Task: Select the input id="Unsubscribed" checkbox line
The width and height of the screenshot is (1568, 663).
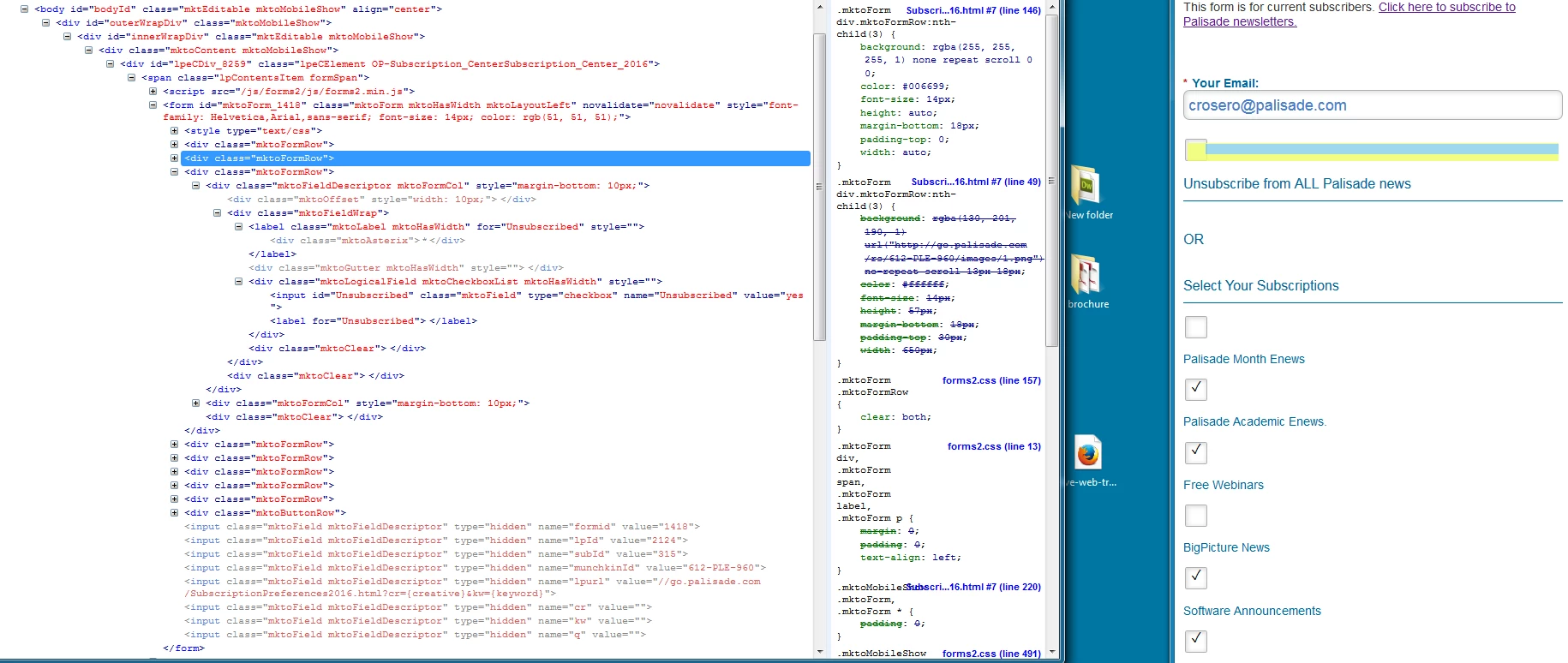Action: [537, 301]
